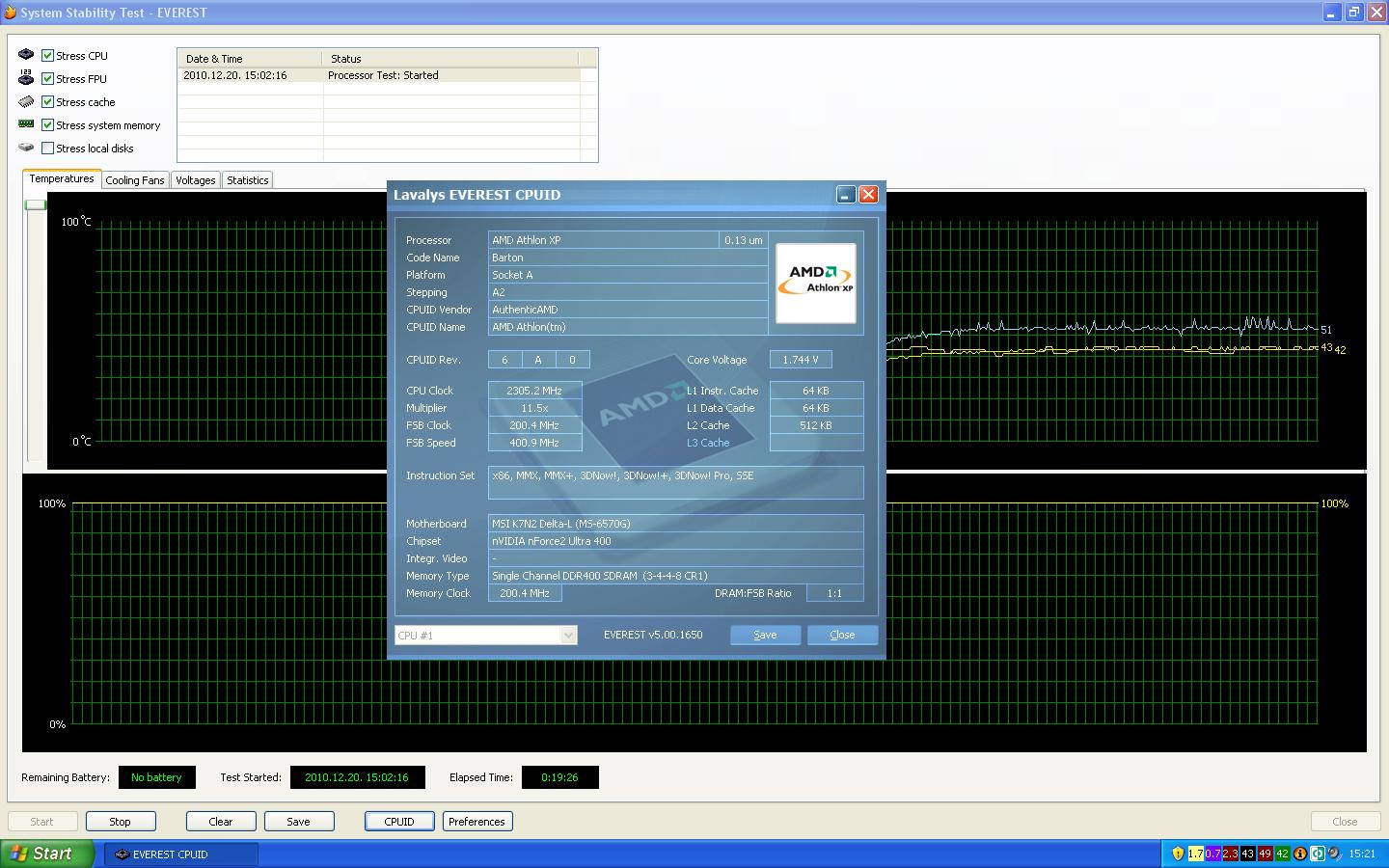This screenshot has height=868, width=1389.
Task: Open the Voltages tab
Action: (196, 180)
